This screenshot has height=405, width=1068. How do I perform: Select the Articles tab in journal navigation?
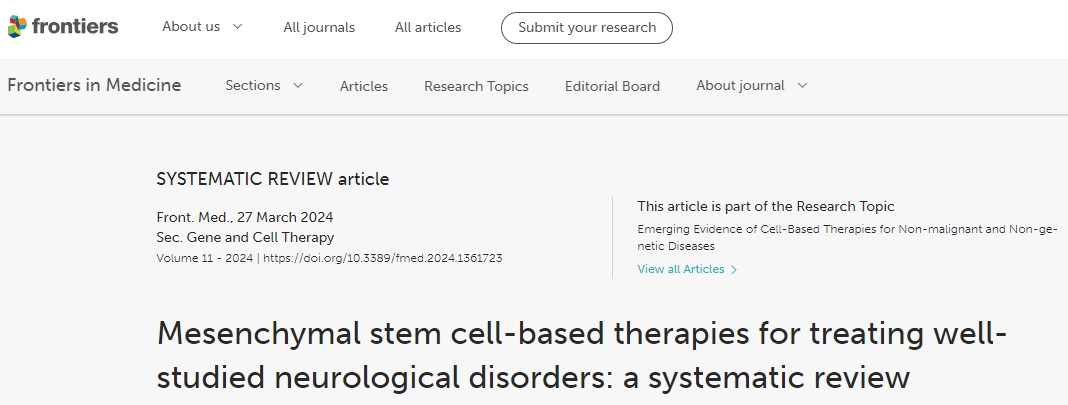coord(364,86)
